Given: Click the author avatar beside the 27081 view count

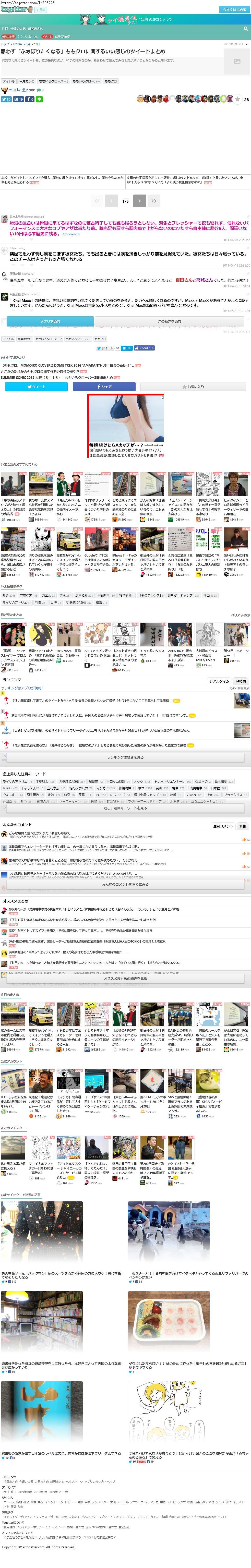Looking at the screenshot, I should [5, 90].
